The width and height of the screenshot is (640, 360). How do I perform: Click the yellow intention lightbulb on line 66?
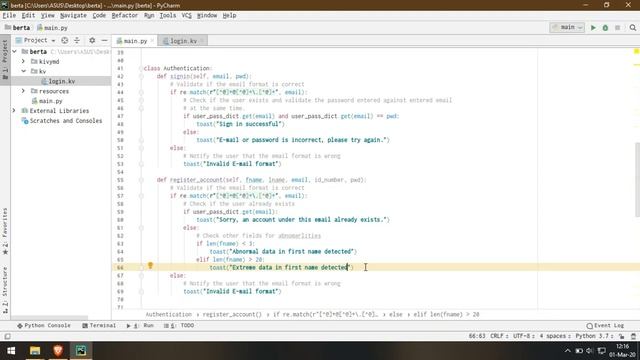click(150, 266)
